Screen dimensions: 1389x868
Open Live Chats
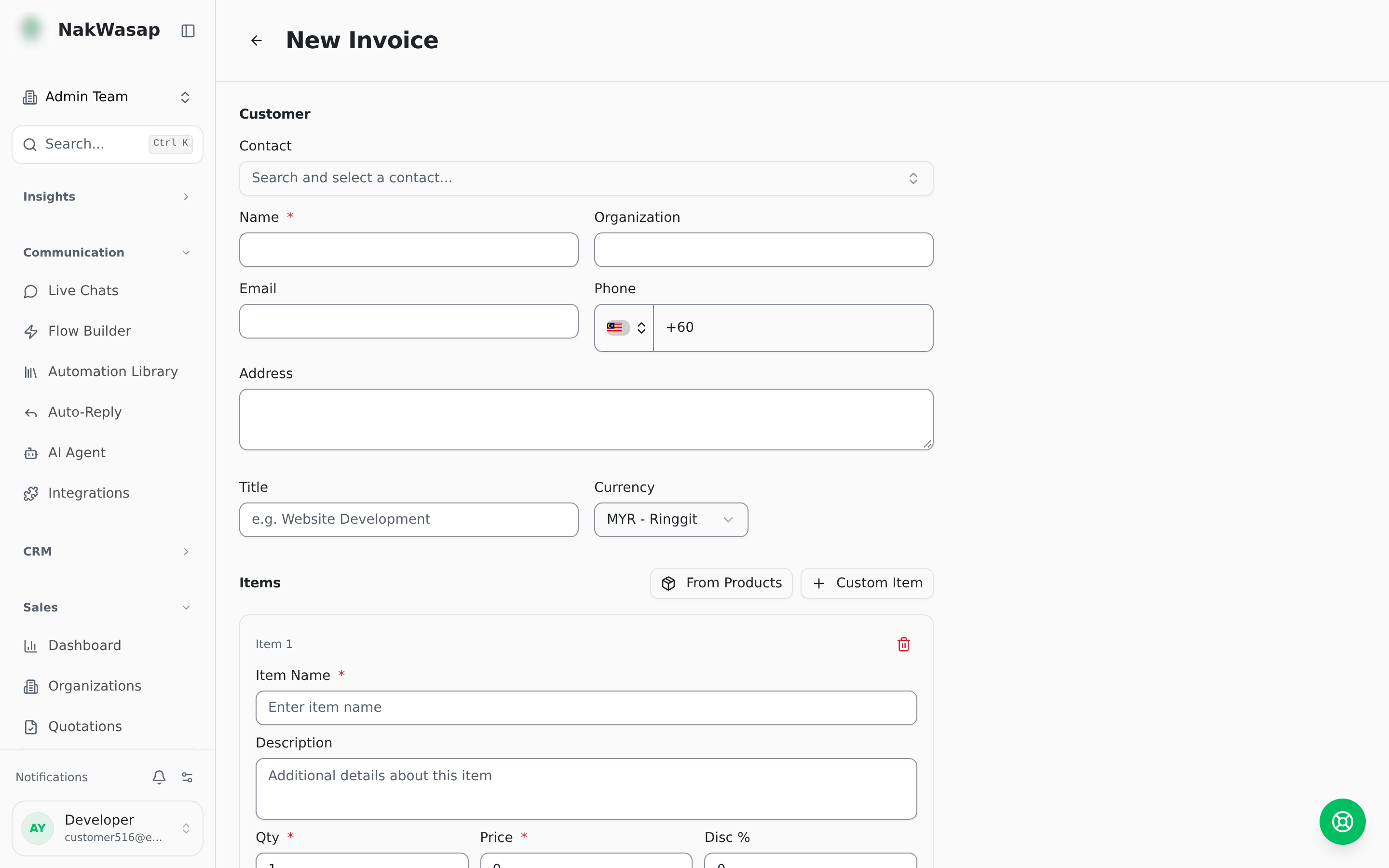(x=108, y=290)
